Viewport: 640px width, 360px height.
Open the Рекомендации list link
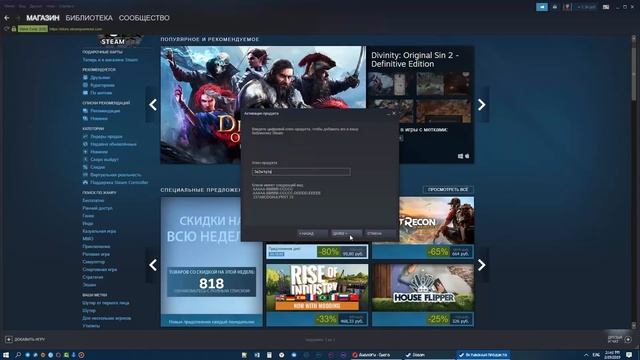[x=105, y=111]
